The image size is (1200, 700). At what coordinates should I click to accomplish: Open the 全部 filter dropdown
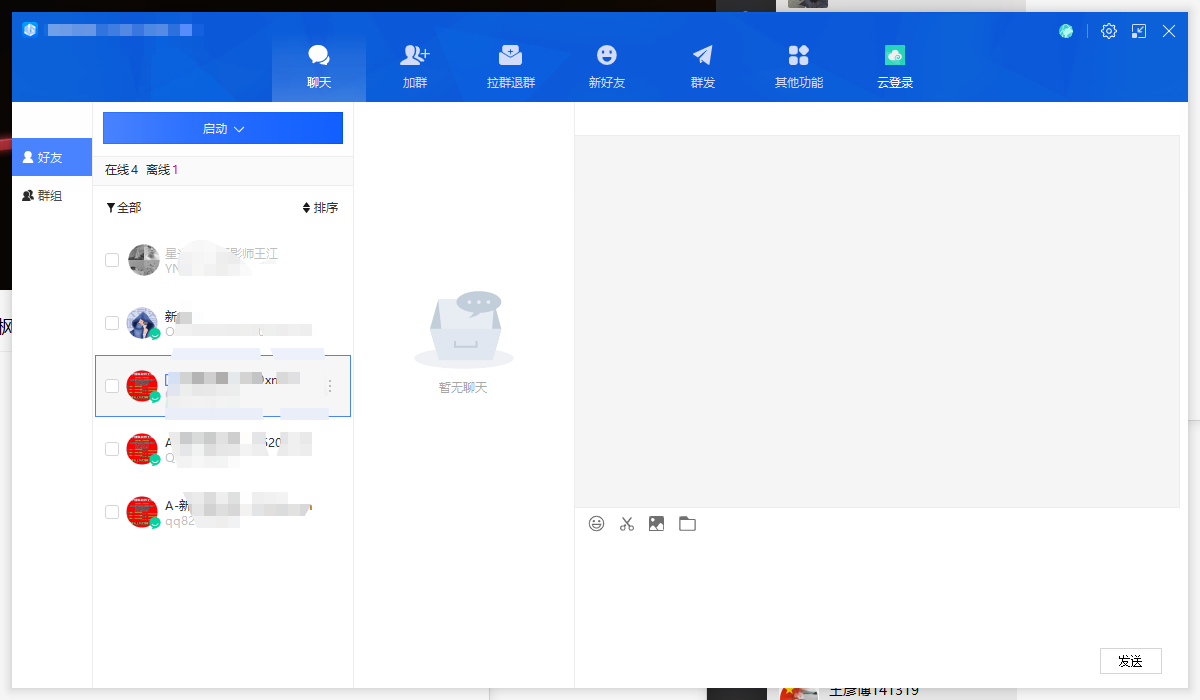coord(124,208)
